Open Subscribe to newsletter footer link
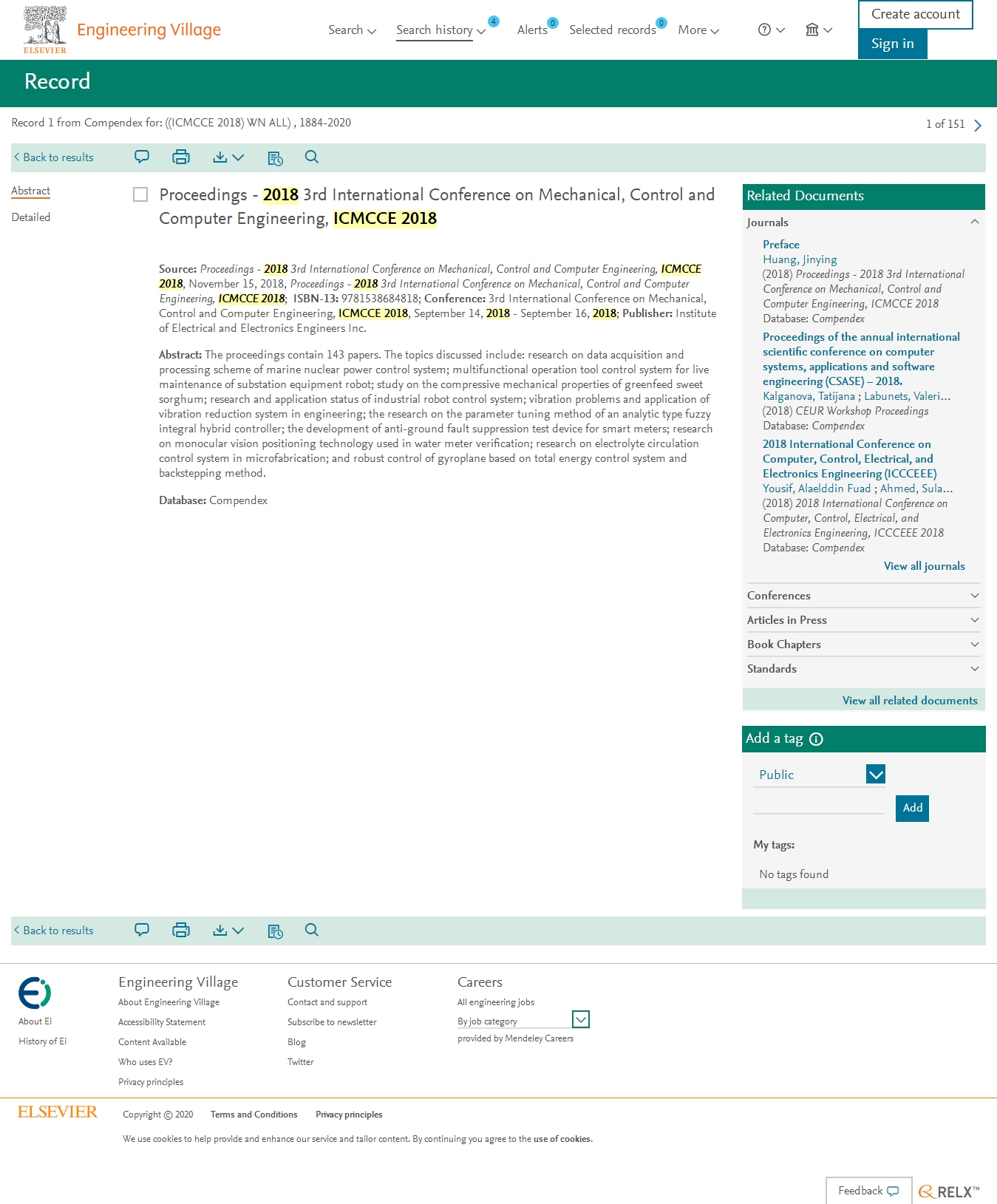997x1204 pixels. pyautogui.click(x=332, y=1022)
